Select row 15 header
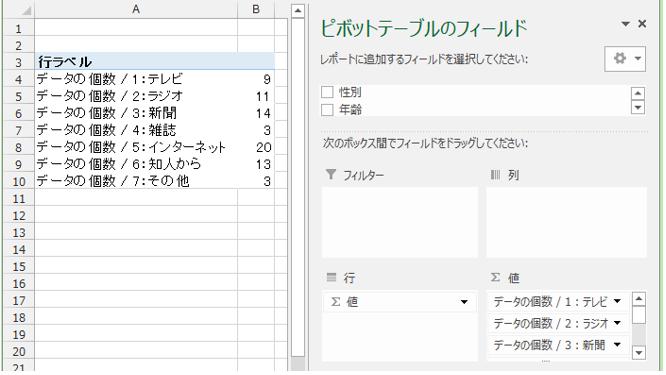 19,266
